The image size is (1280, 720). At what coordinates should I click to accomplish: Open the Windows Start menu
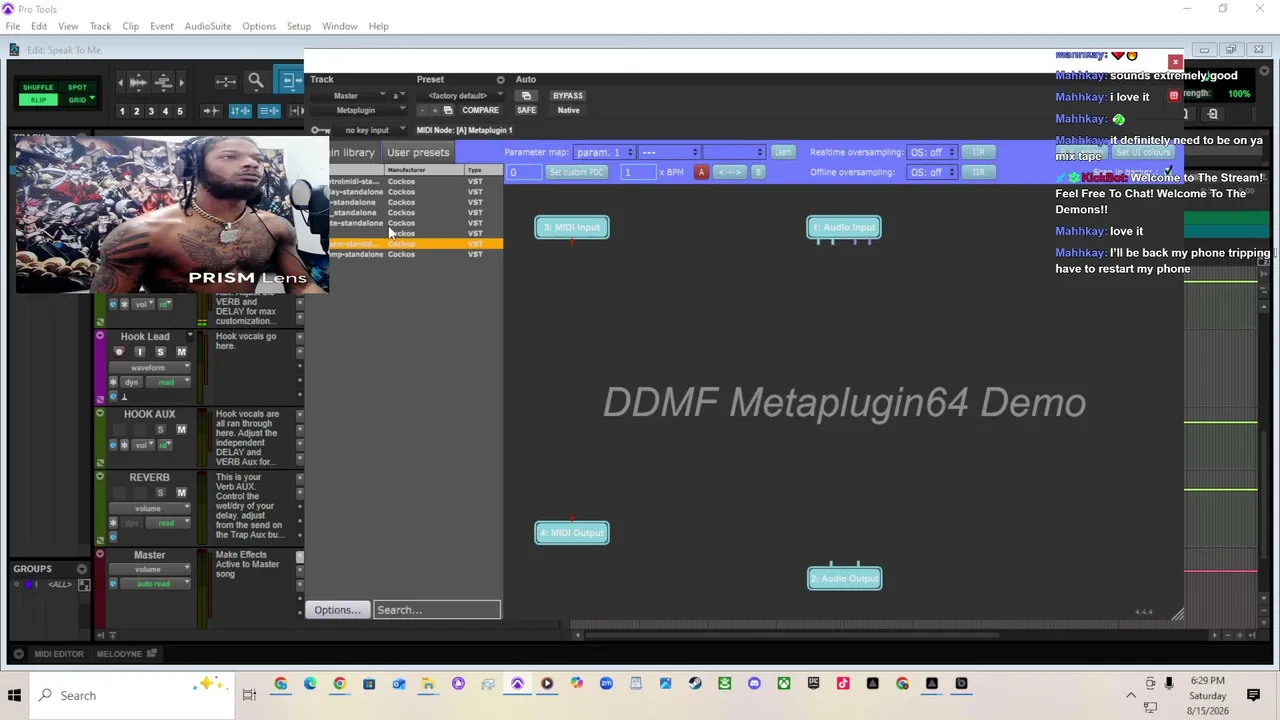(x=14, y=695)
